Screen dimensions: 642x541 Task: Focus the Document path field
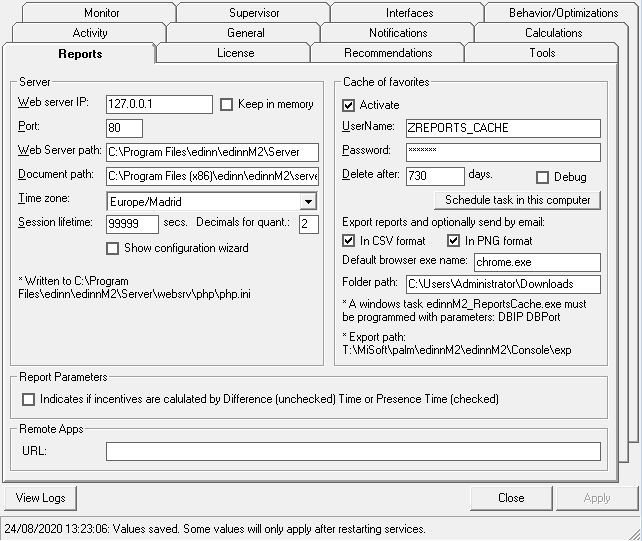pyautogui.click(x=212, y=176)
